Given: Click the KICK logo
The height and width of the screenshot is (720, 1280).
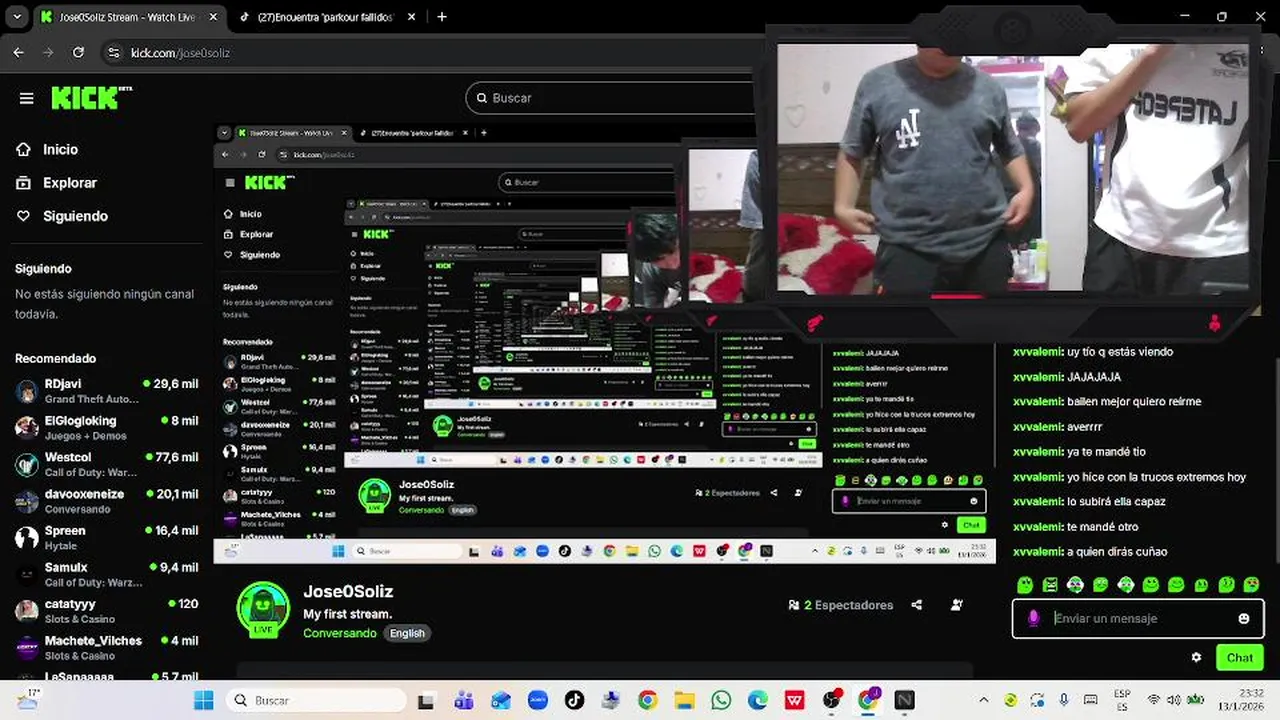Looking at the screenshot, I should (x=91, y=97).
